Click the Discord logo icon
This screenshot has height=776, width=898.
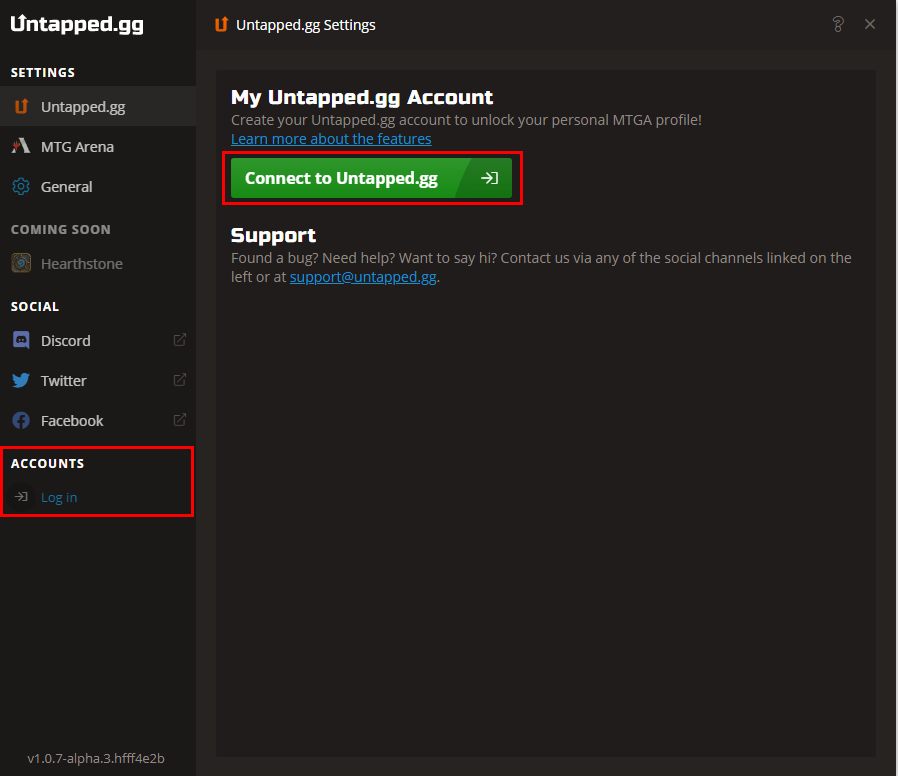(x=21, y=340)
